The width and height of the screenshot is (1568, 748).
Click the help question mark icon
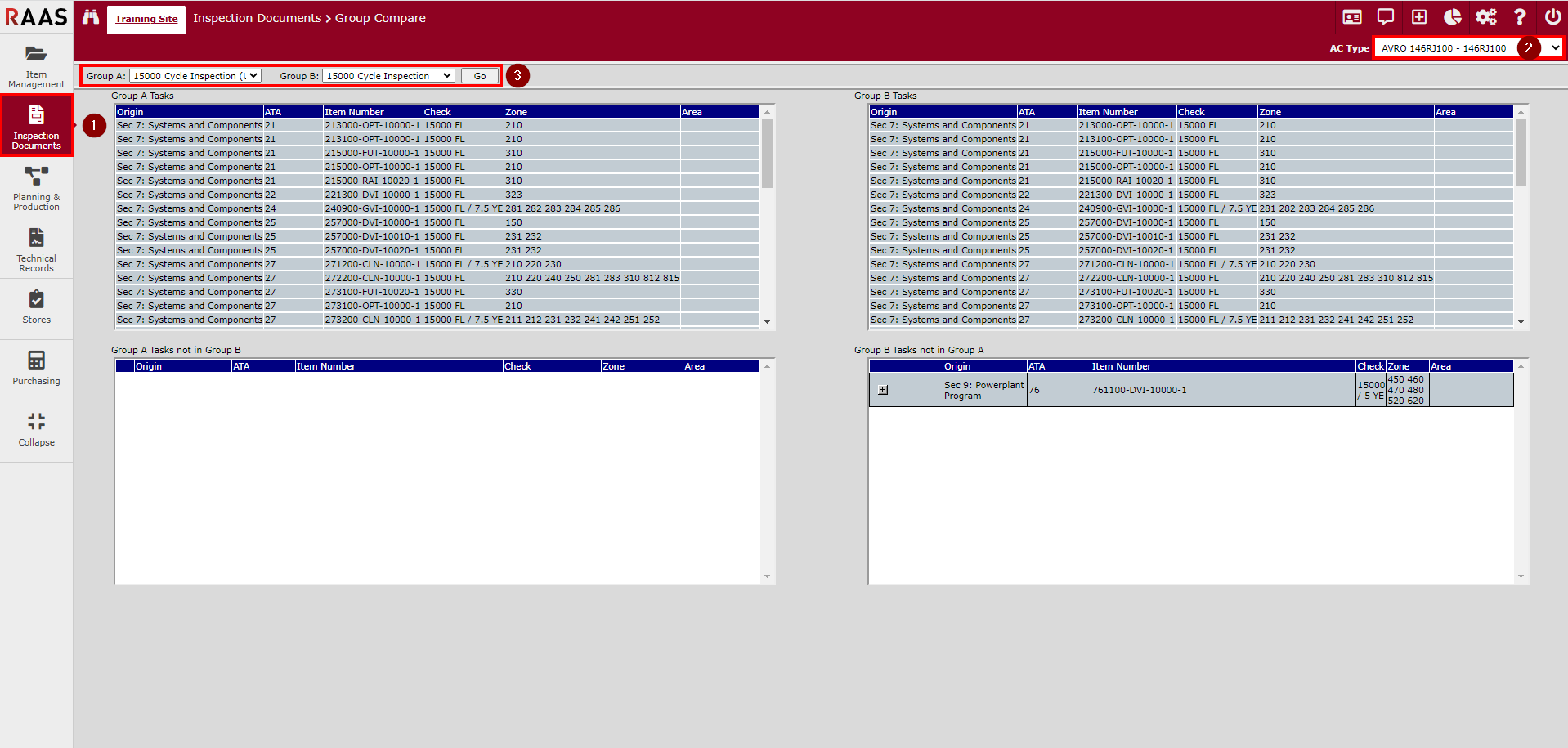pyautogui.click(x=1520, y=17)
